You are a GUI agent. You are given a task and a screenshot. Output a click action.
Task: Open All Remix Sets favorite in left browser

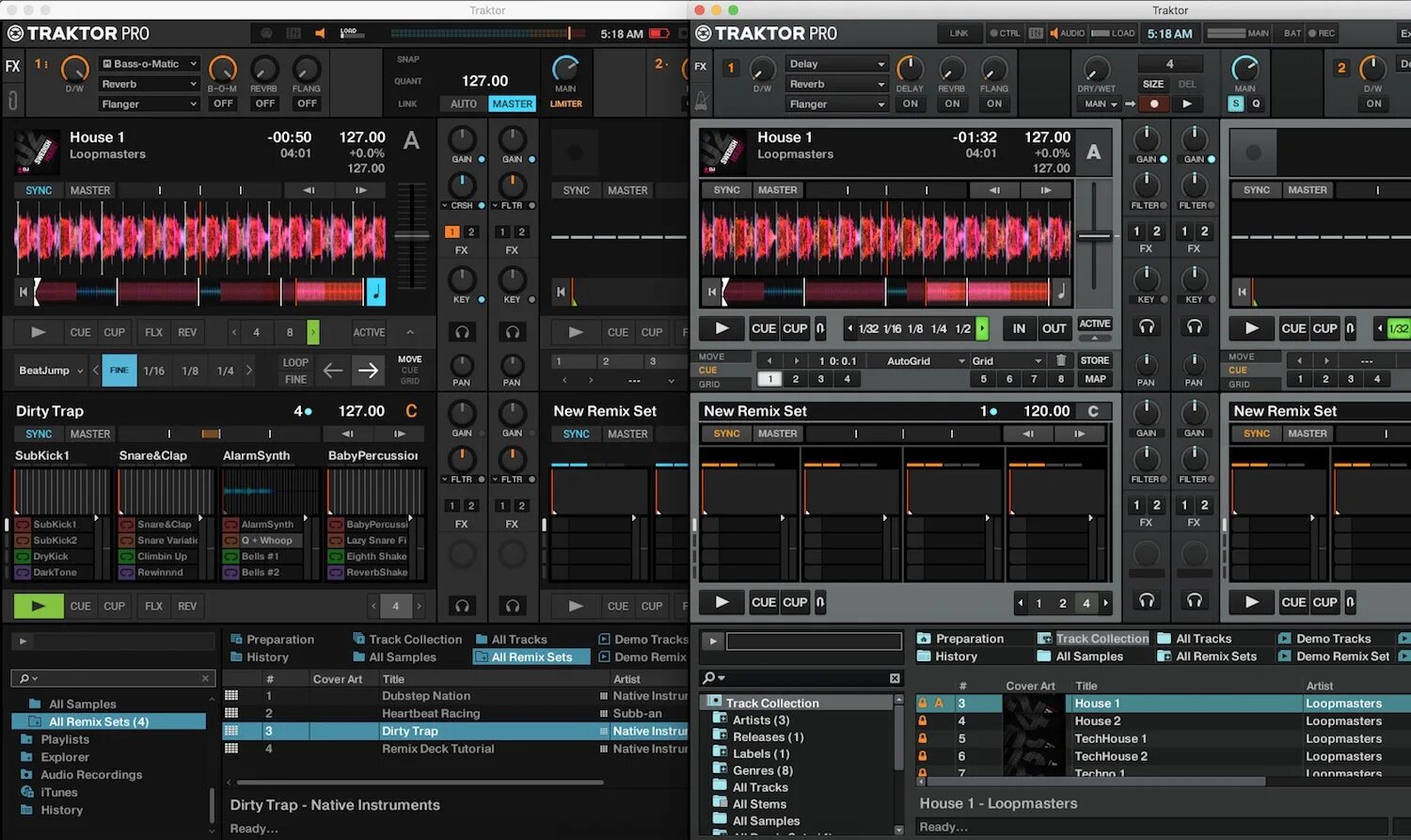click(x=531, y=657)
